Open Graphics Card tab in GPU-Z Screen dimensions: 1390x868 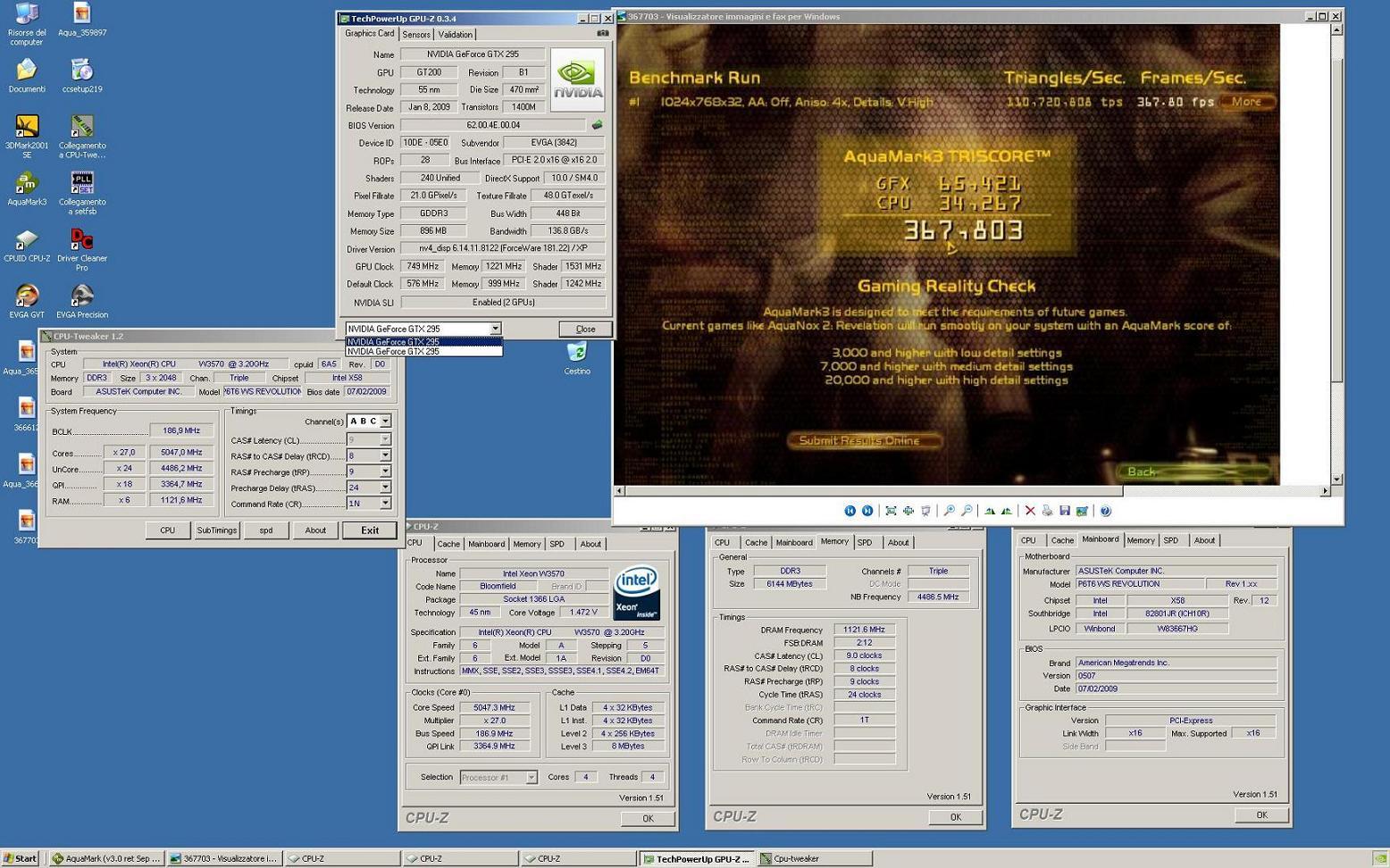pyautogui.click(x=369, y=34)
